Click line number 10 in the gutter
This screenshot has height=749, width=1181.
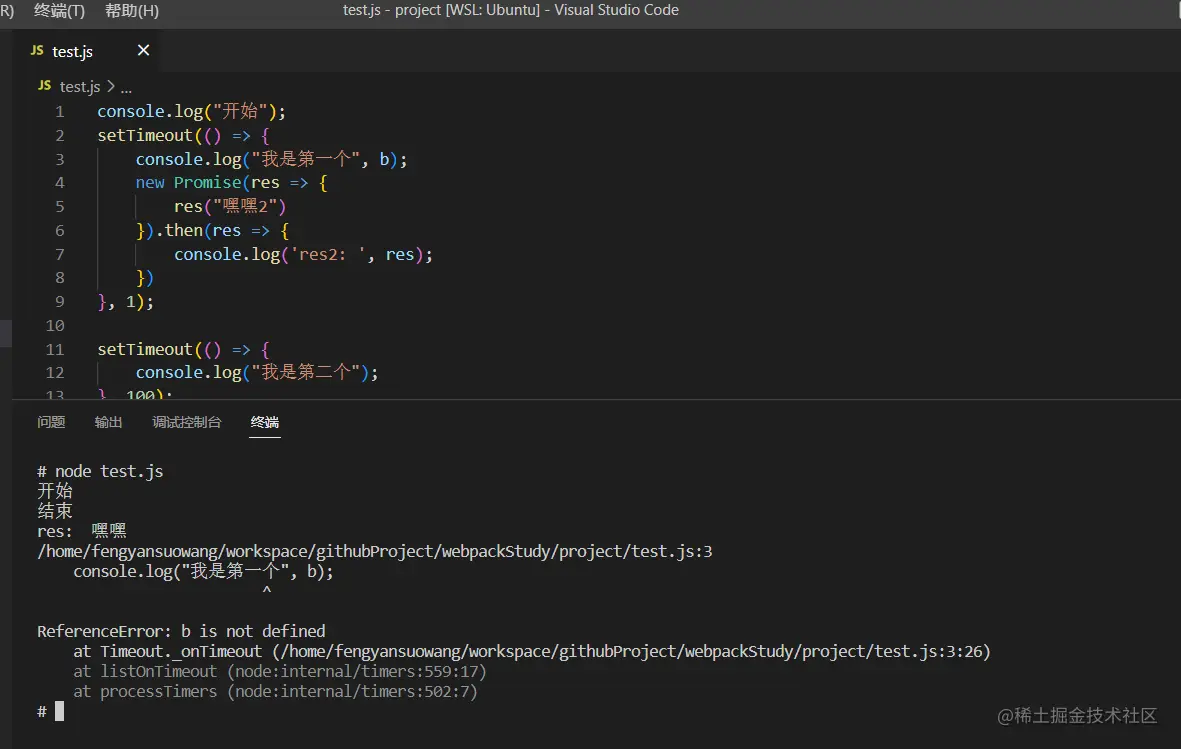[x=55, y=326]
